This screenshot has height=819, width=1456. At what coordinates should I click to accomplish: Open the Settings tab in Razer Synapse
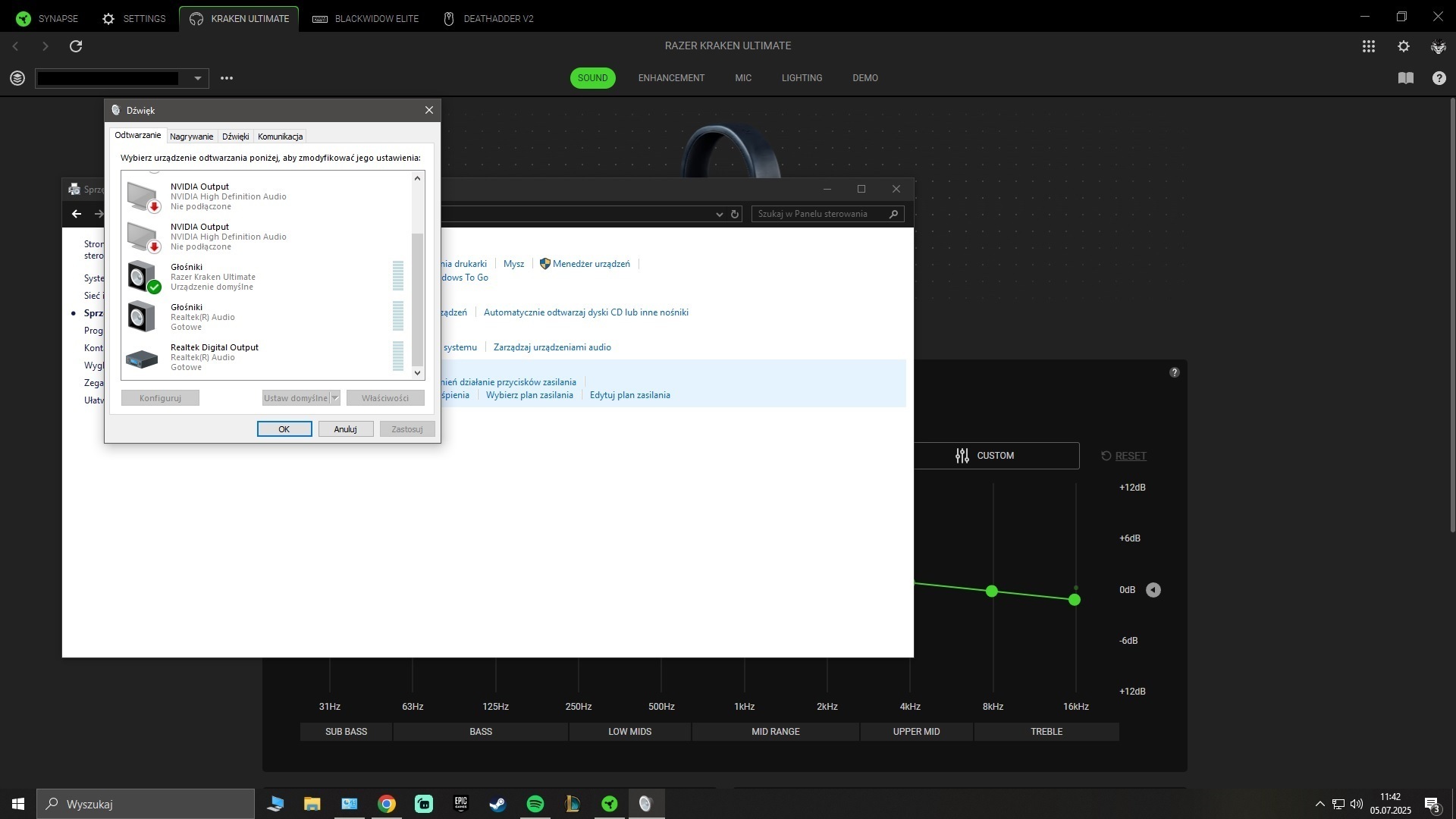133,18
